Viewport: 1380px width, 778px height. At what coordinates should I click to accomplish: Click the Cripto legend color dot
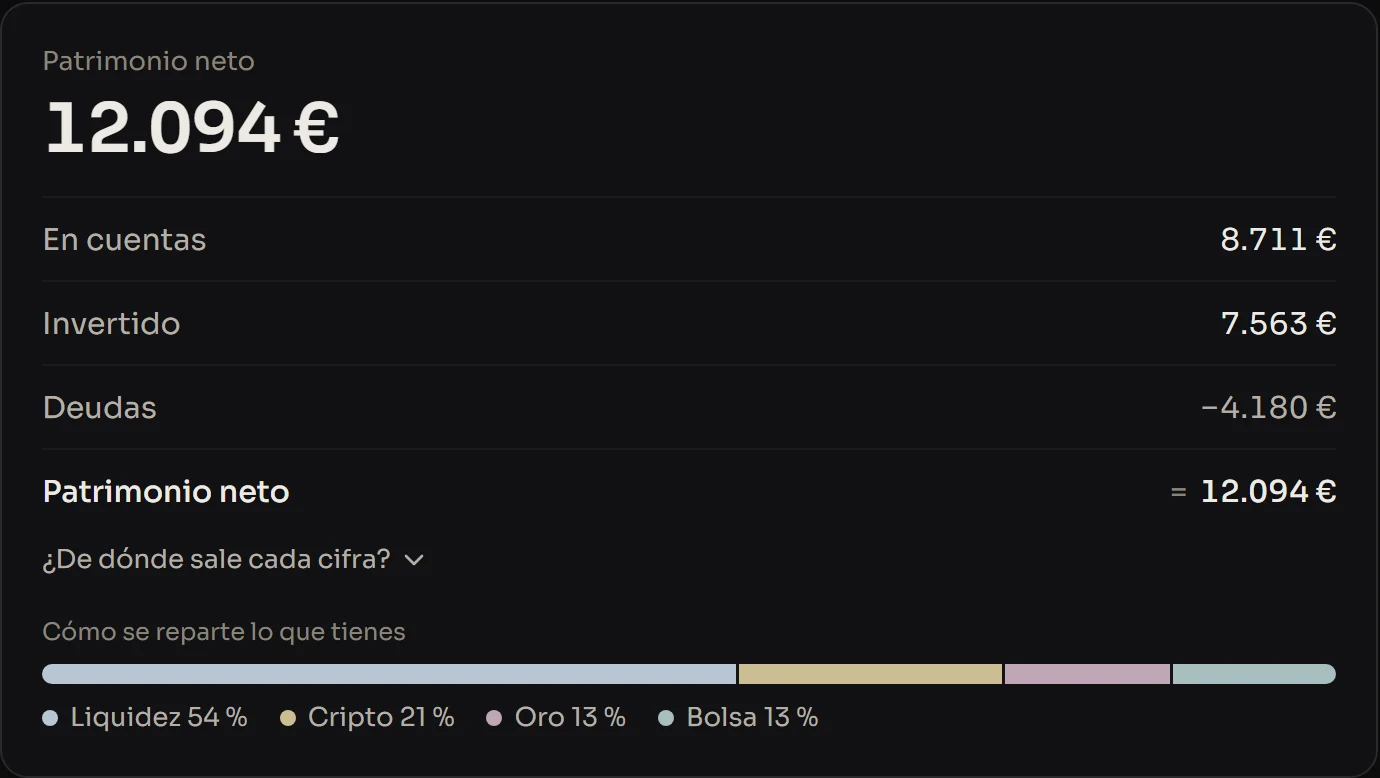288,718
